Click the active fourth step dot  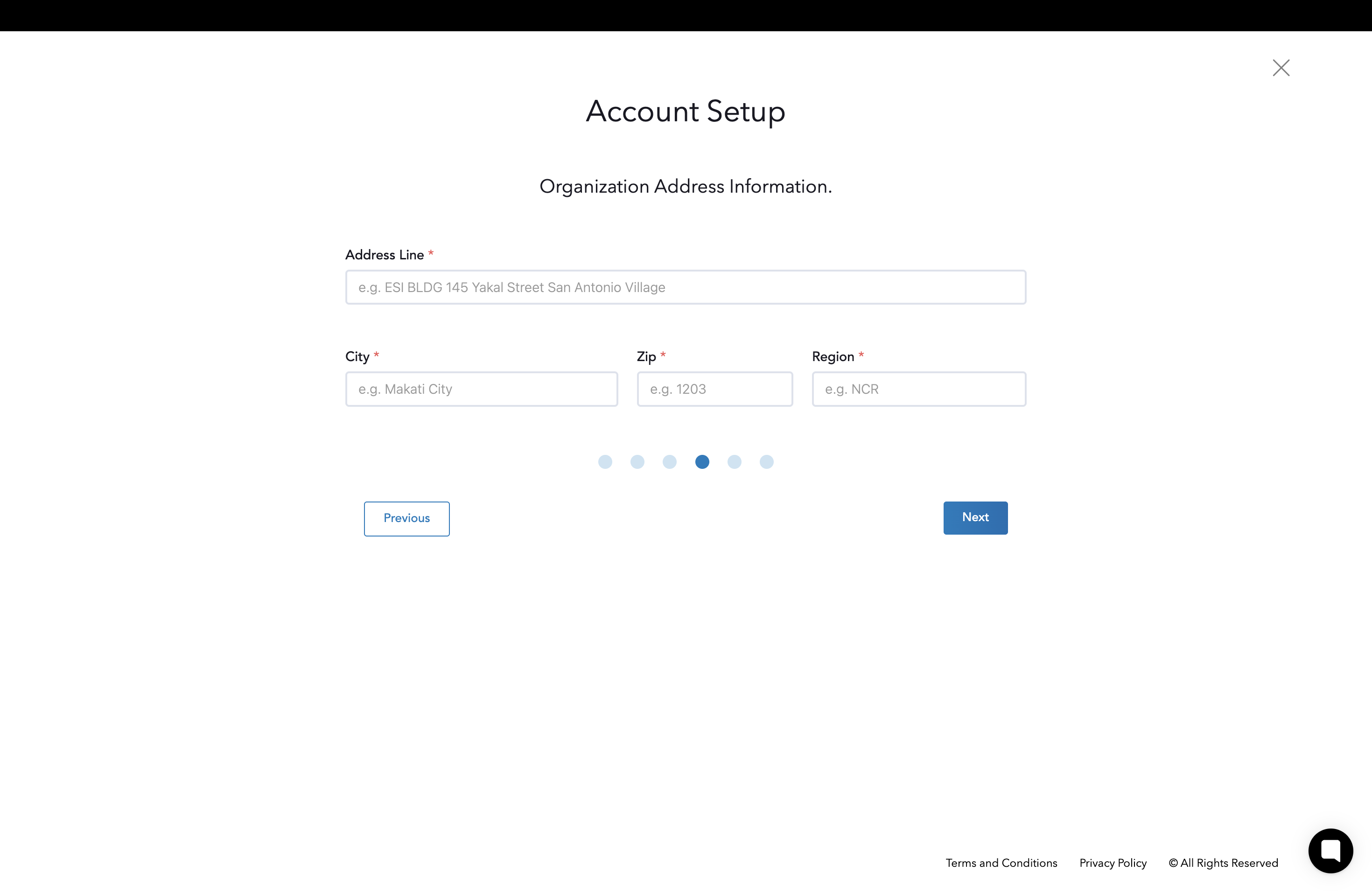701,461
